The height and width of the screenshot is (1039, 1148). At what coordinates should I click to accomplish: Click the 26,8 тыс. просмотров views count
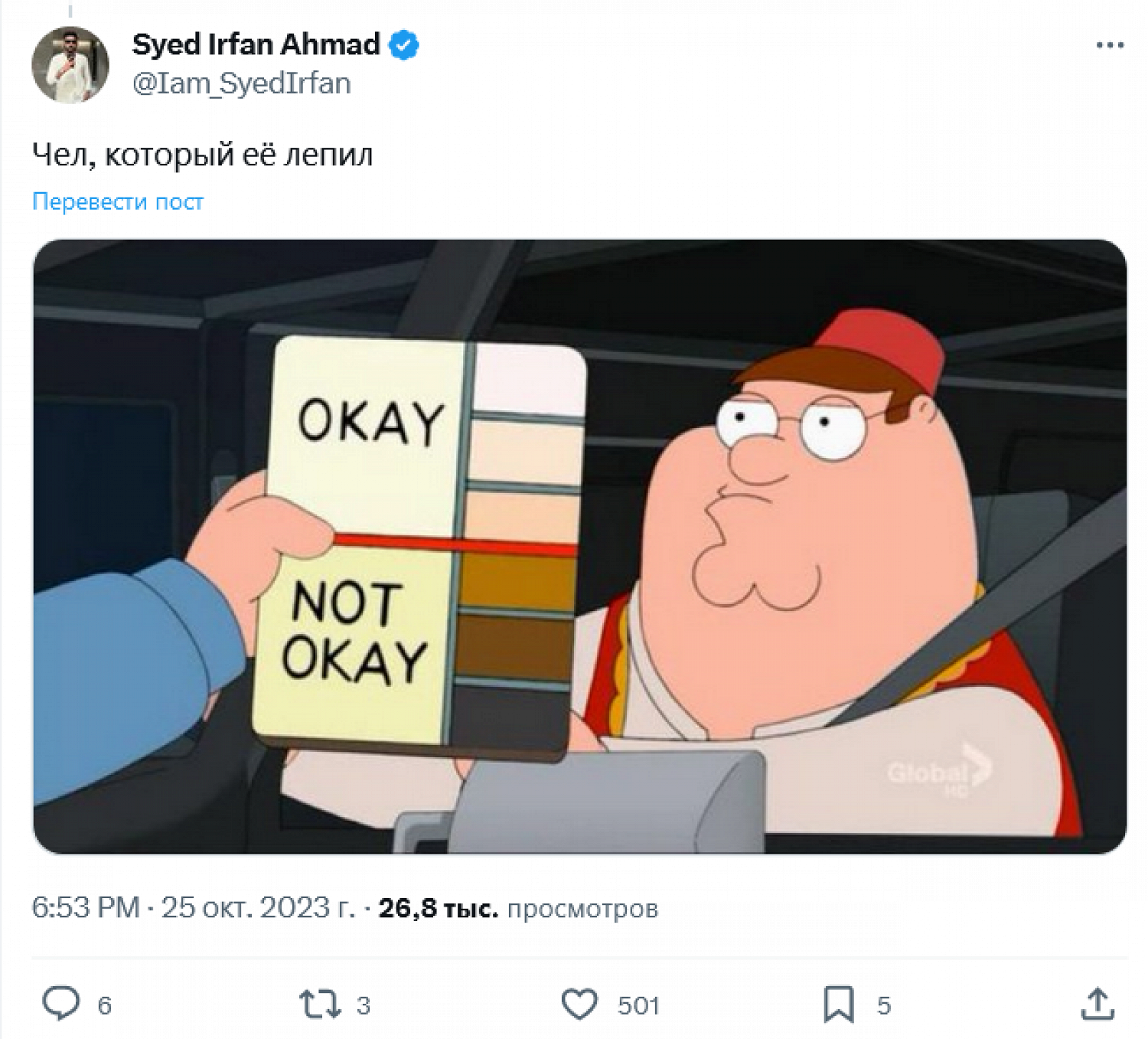(518, 908)
